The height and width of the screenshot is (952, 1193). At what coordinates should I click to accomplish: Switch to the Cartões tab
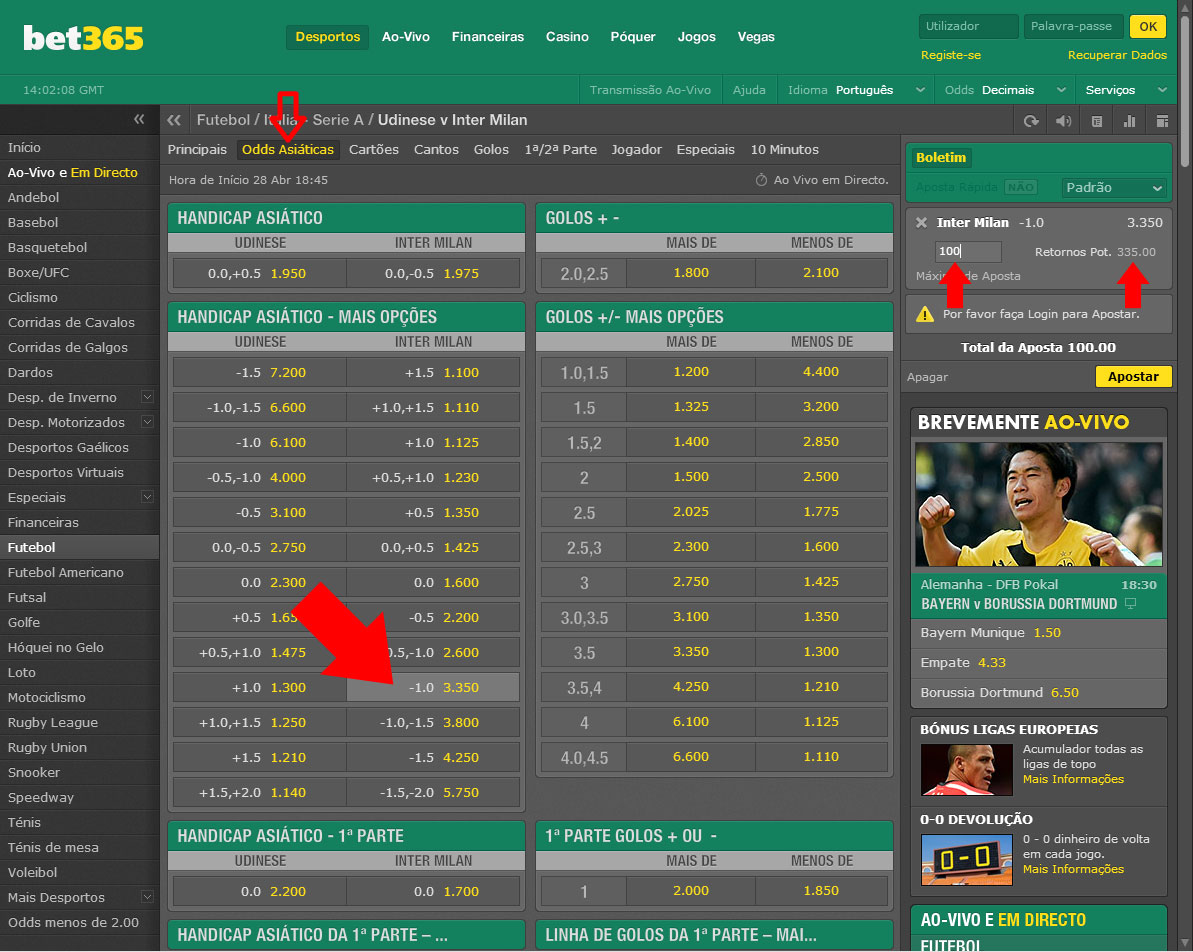click(374, 149)
